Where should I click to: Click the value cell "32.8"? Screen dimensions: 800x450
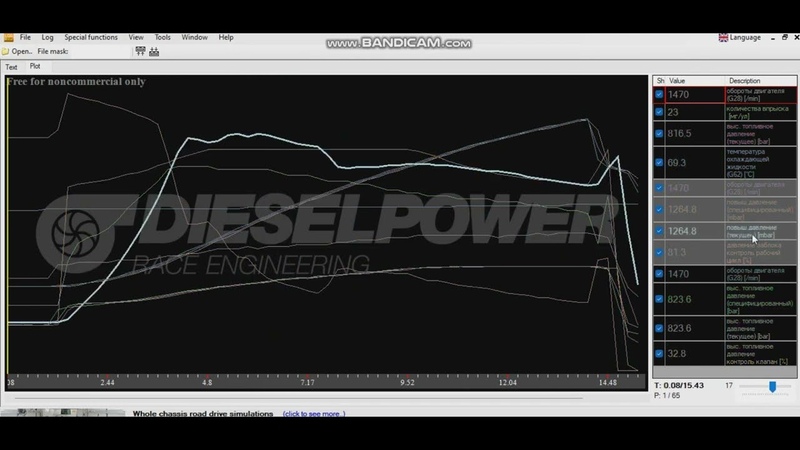click(695, 354)
